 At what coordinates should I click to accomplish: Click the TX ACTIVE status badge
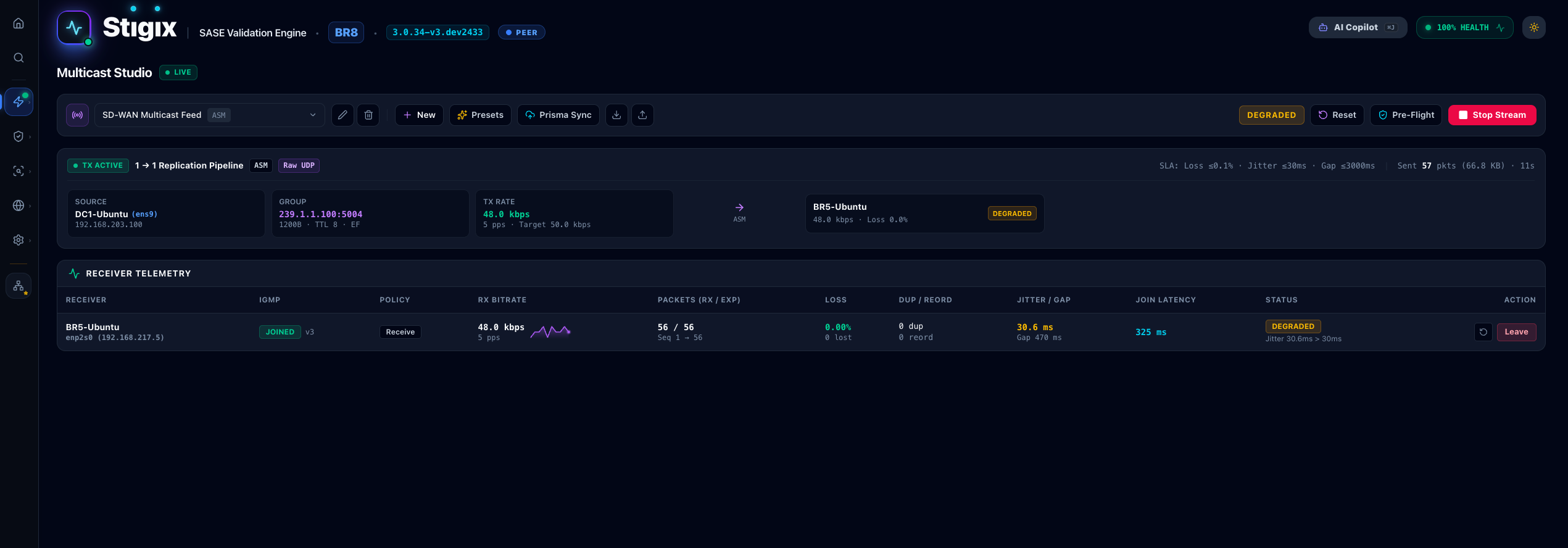click(98, 165)
